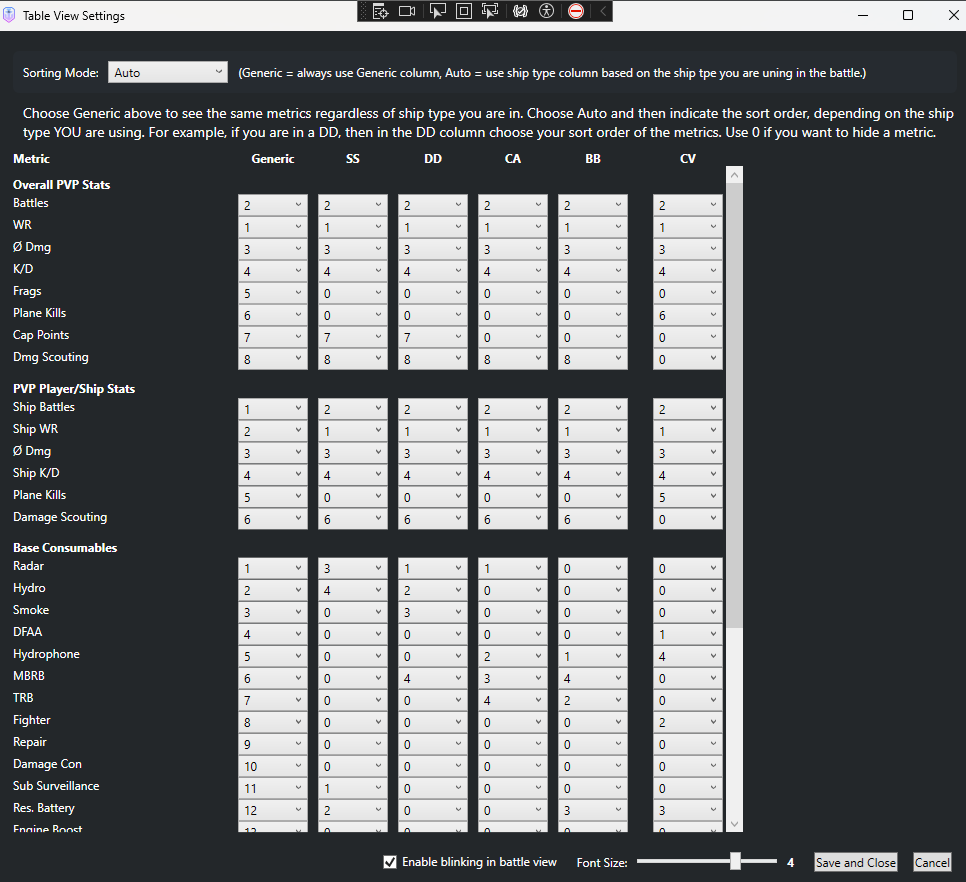Click the Hot Reload braces icon

[x=519, y=11]
